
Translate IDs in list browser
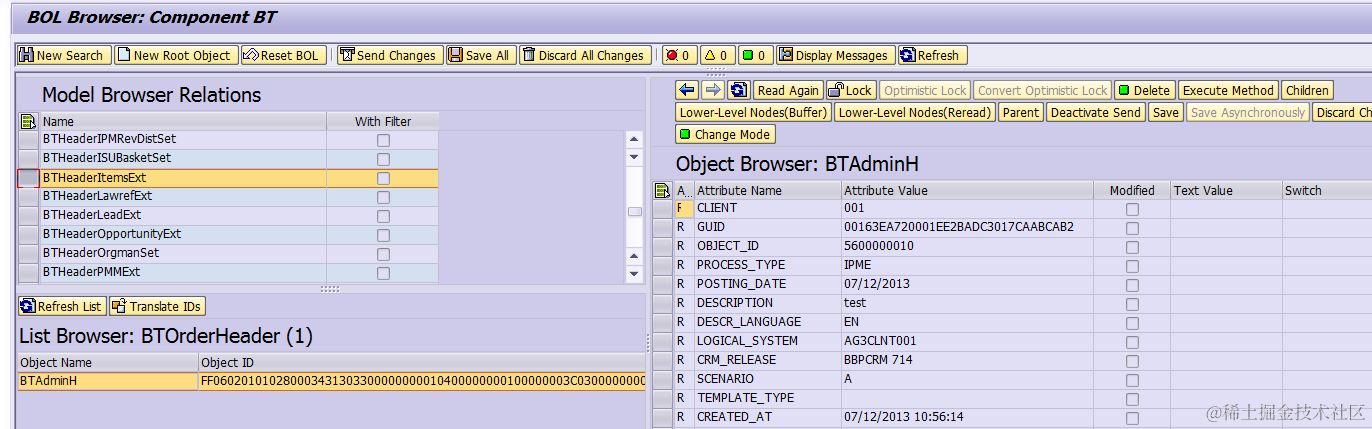click(x=157, y=306)
